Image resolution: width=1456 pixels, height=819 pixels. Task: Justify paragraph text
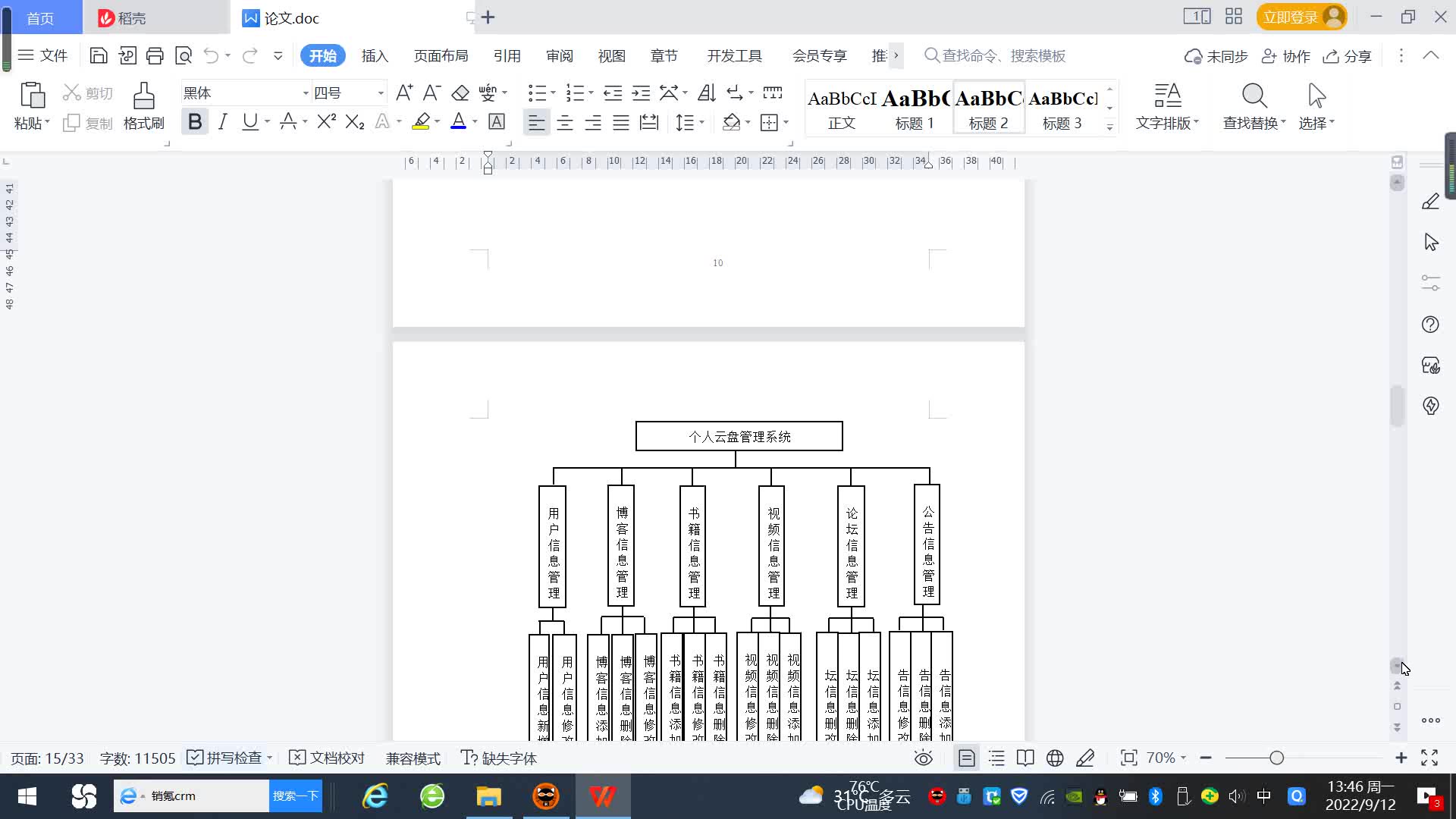pos(621,122)
